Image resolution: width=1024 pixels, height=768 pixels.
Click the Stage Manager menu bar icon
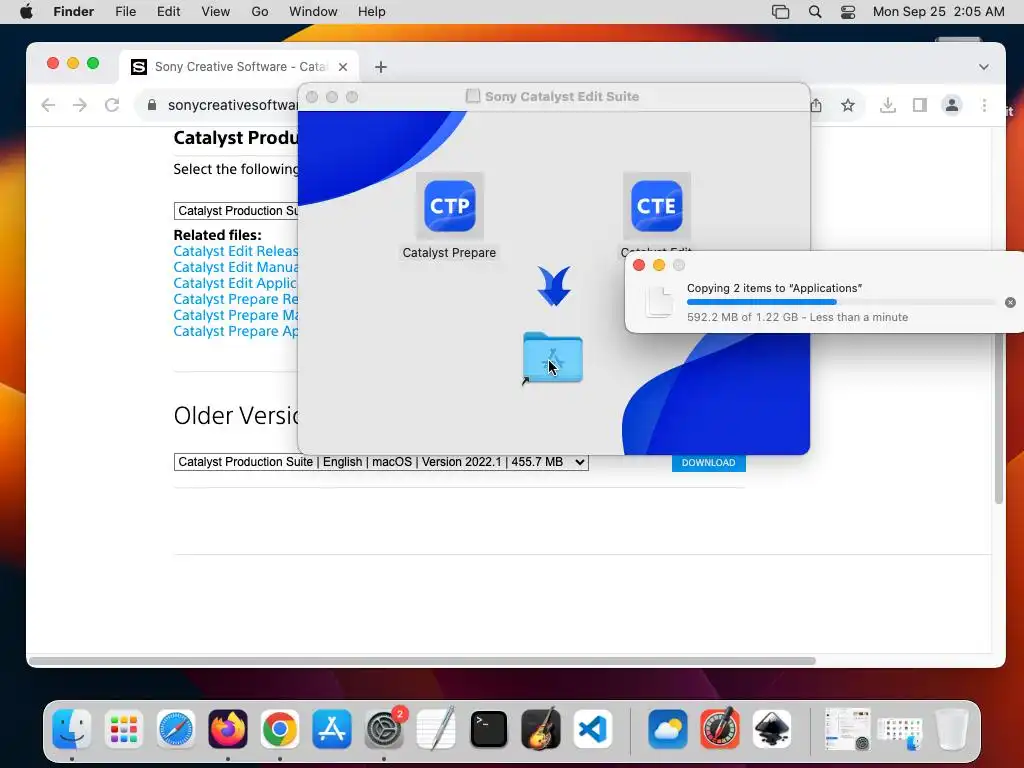tap(780, 12)
